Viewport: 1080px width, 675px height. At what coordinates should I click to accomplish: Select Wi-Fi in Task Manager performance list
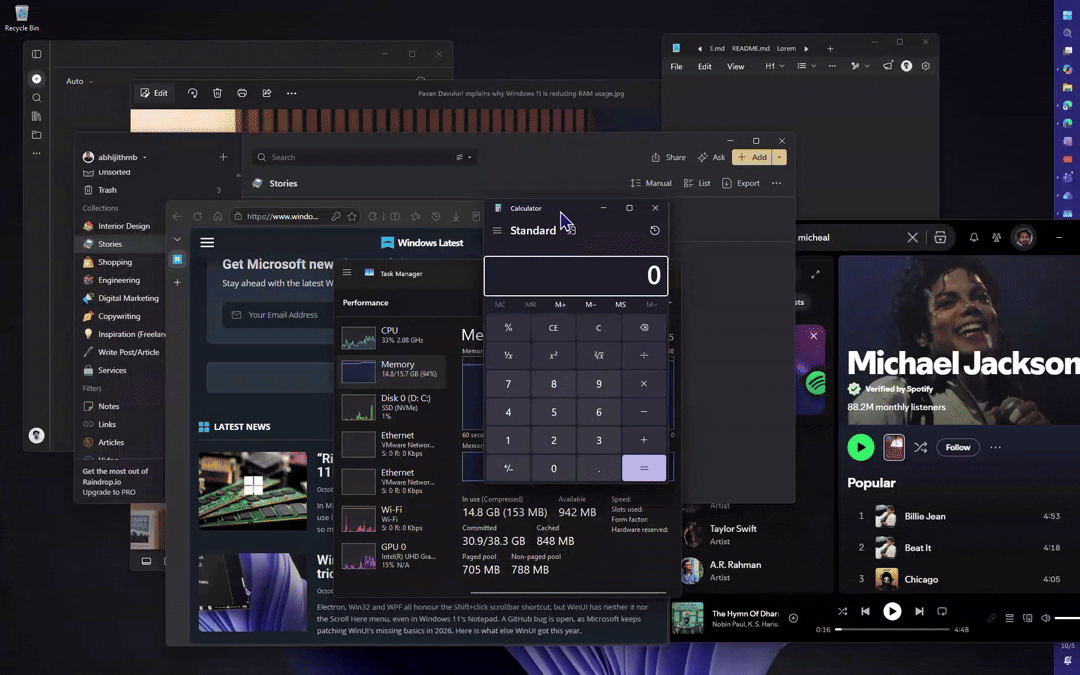[x=391, y=518]
